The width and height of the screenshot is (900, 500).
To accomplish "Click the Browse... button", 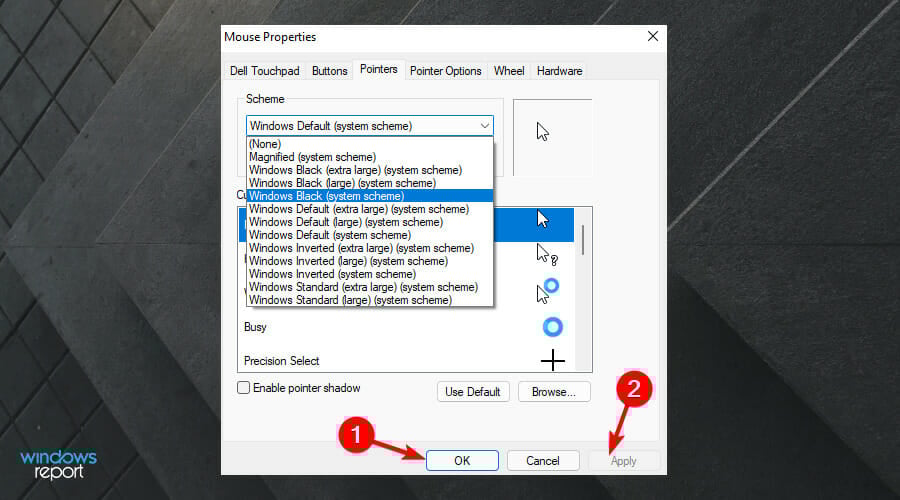I will (554, 392).
